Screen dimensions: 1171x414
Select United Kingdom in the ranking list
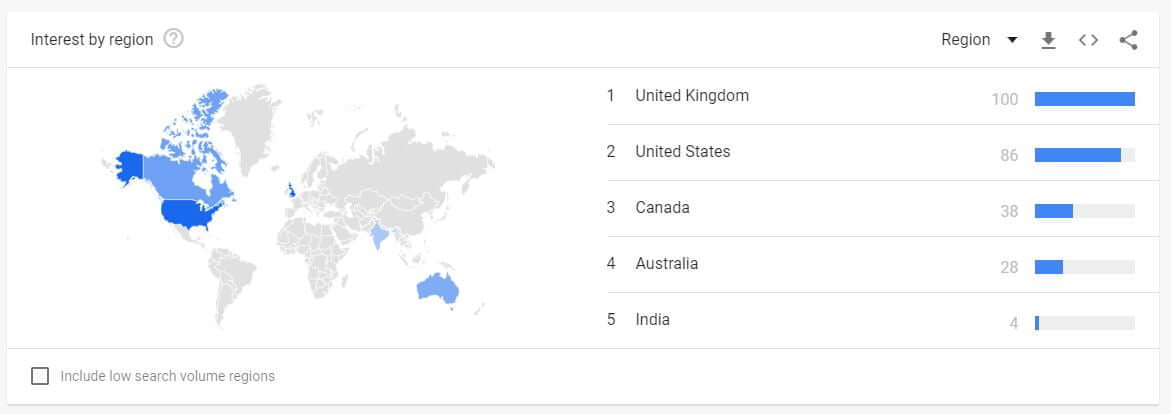point(692,96)
